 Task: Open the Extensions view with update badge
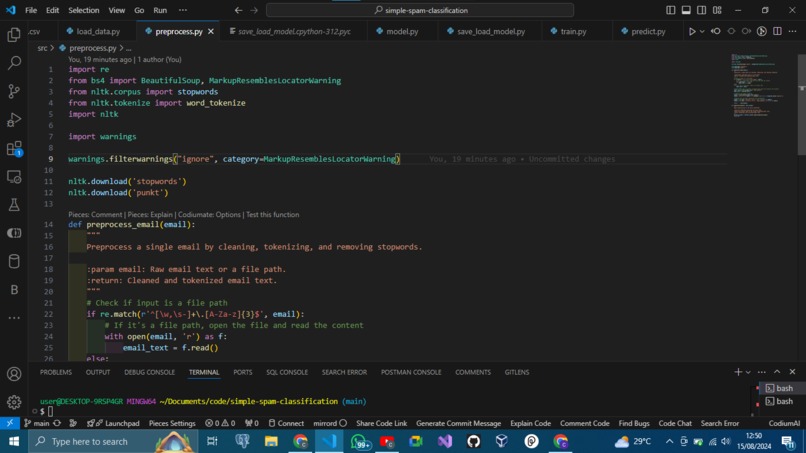(14, 149)
